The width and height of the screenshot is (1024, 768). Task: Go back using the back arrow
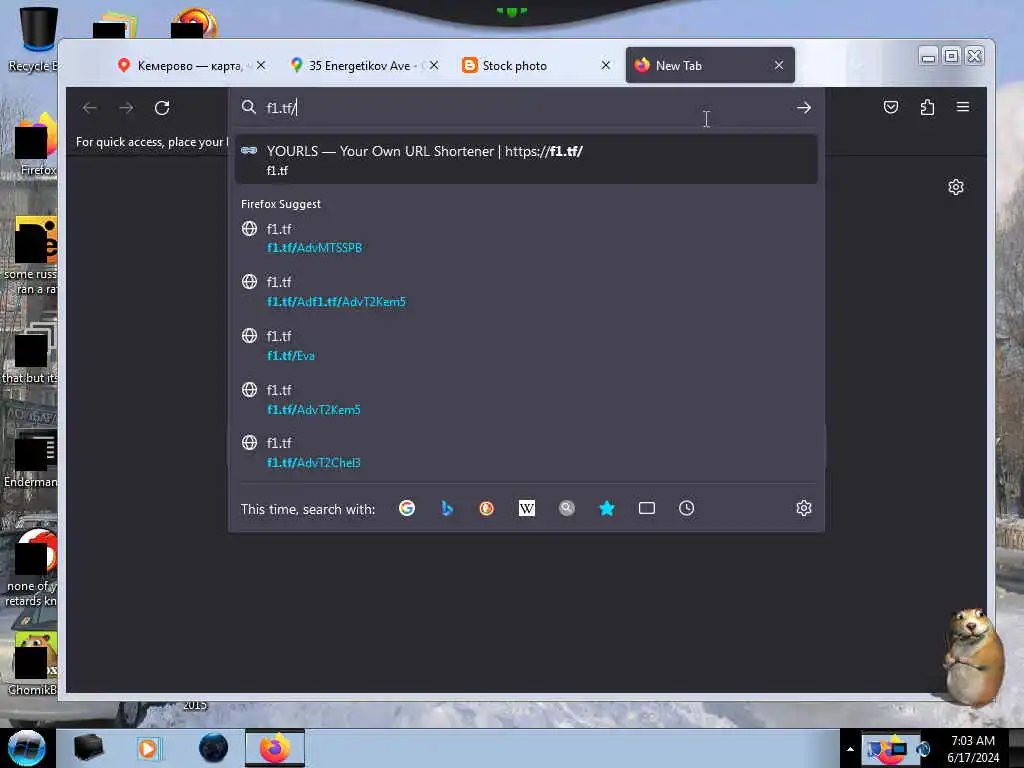tap(90, 108)
